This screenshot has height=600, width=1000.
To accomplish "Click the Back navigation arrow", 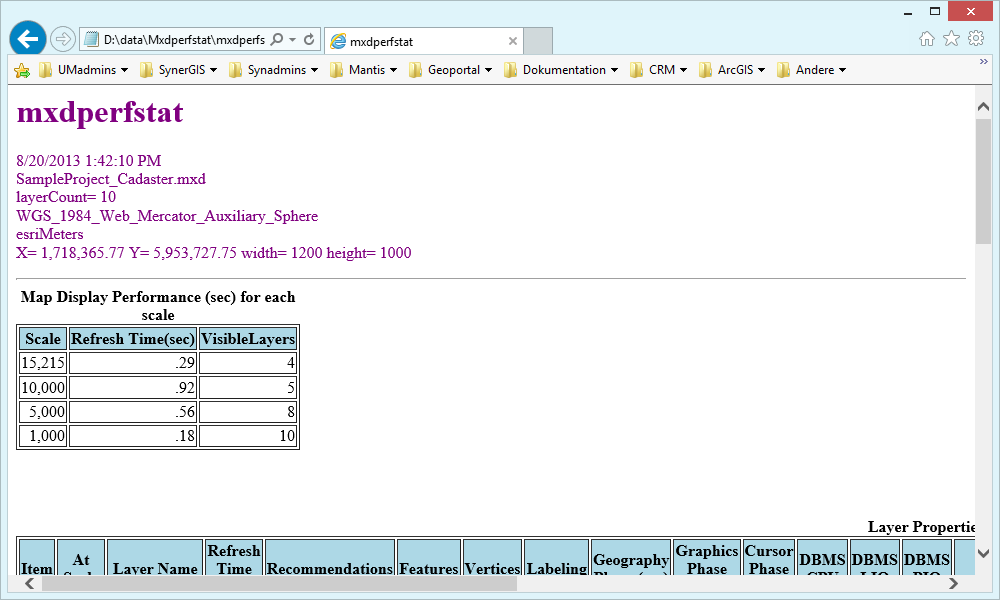I will coord(27,38).
